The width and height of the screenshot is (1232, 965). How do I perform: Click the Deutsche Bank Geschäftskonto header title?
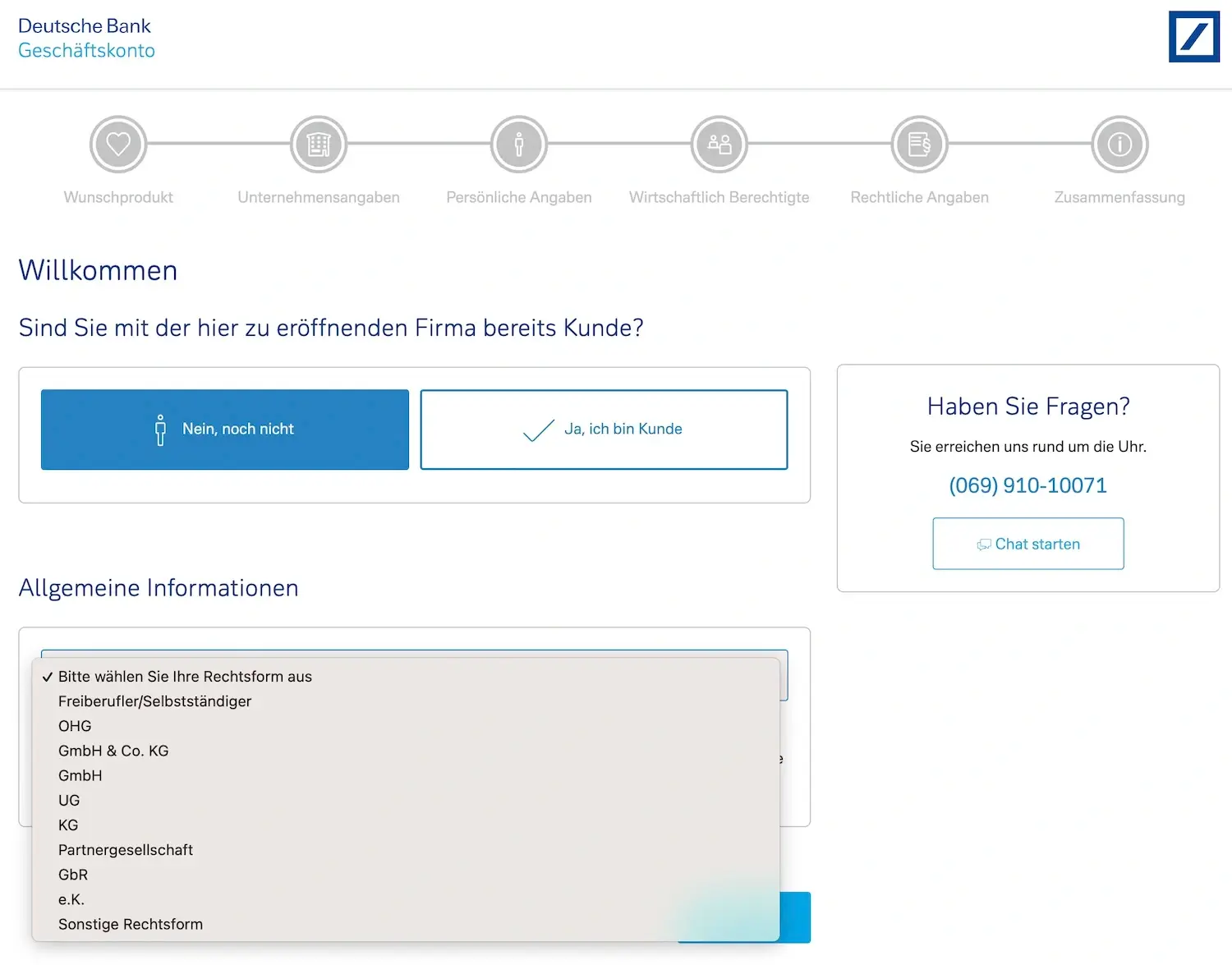[x=86, y=38]
